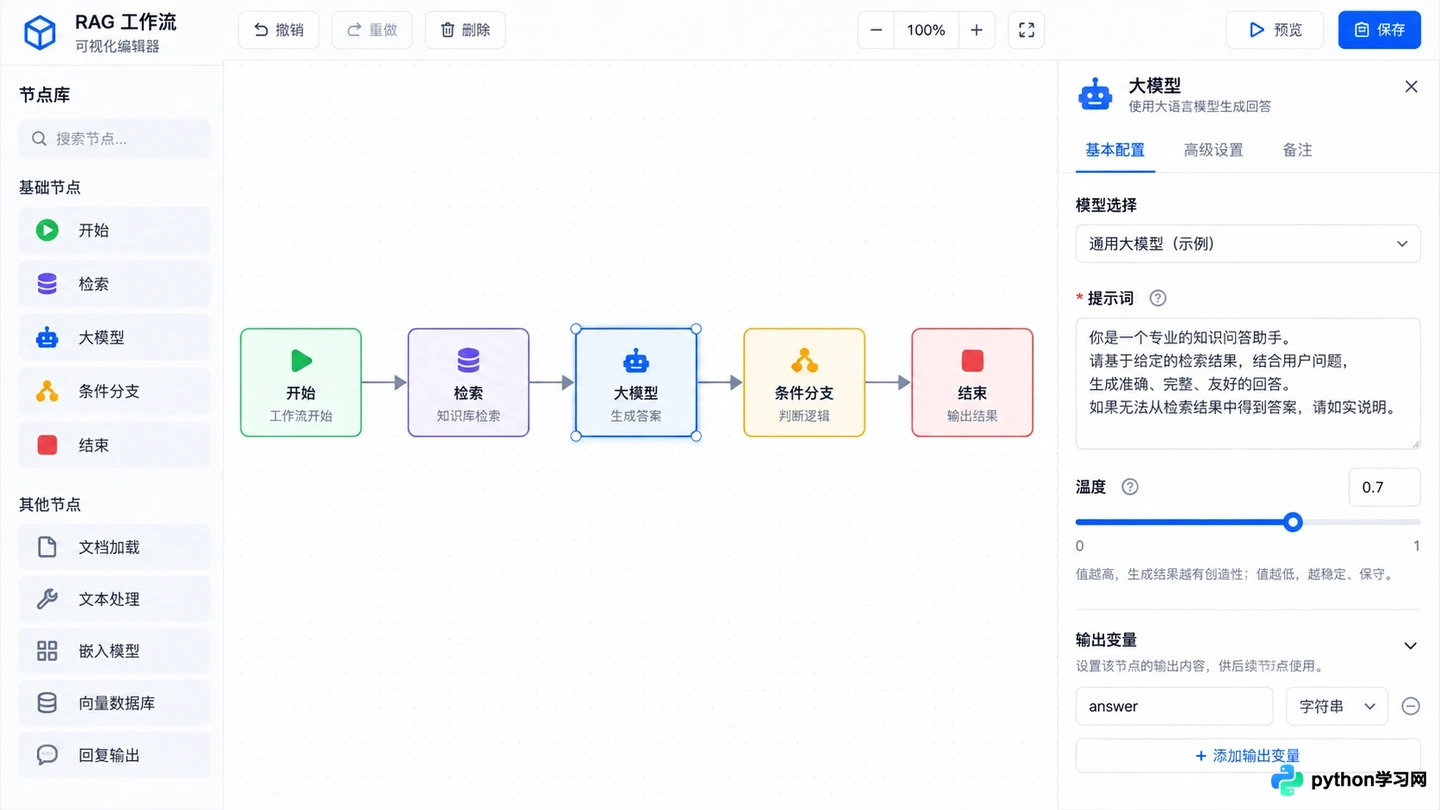This screenshot has height=810, width=1440.
Task: Click the temperature slider handle
Action: (x=1293, y=522)
